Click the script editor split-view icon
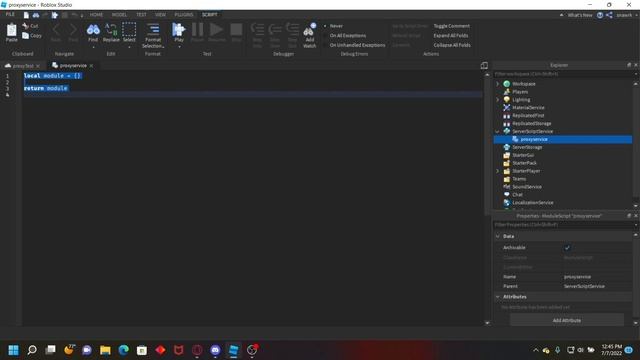Screen dimensions: 640x360 (x=484, y=65)
